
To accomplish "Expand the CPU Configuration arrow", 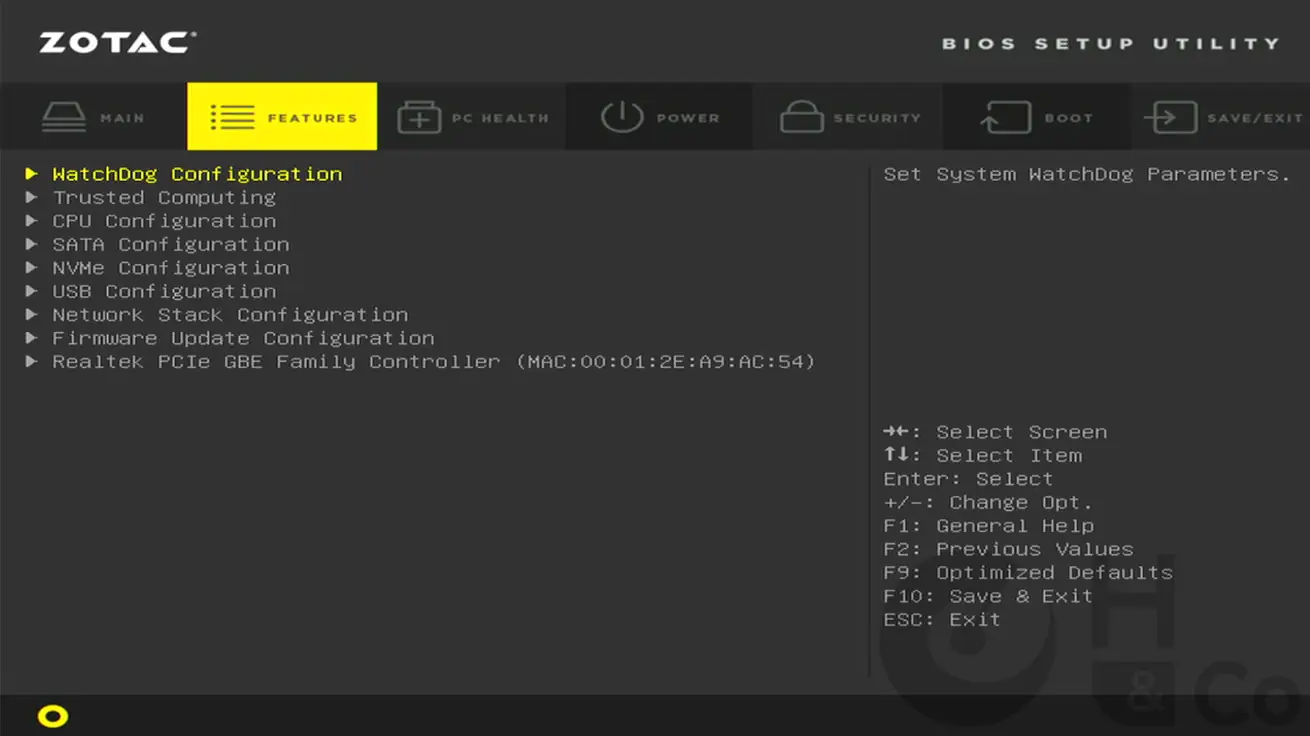I will click(32, 221).
